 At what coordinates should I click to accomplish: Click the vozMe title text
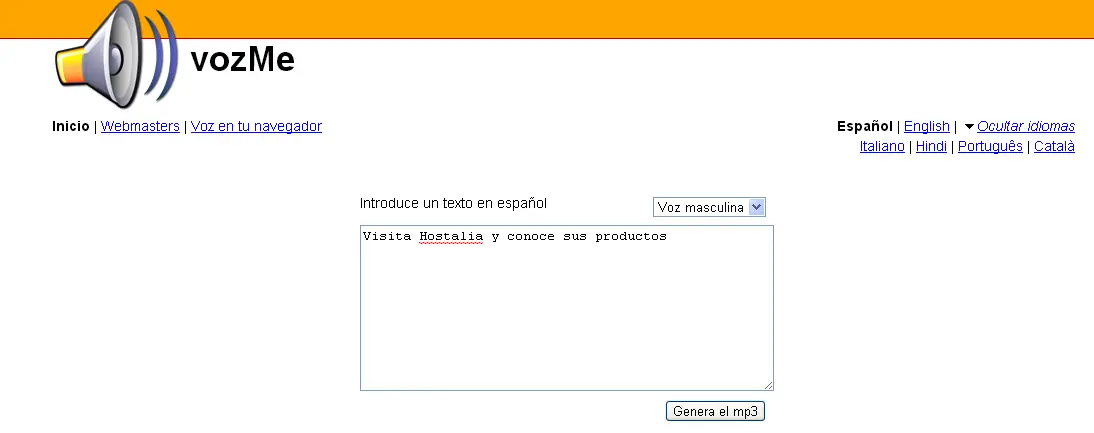(242, 59)
